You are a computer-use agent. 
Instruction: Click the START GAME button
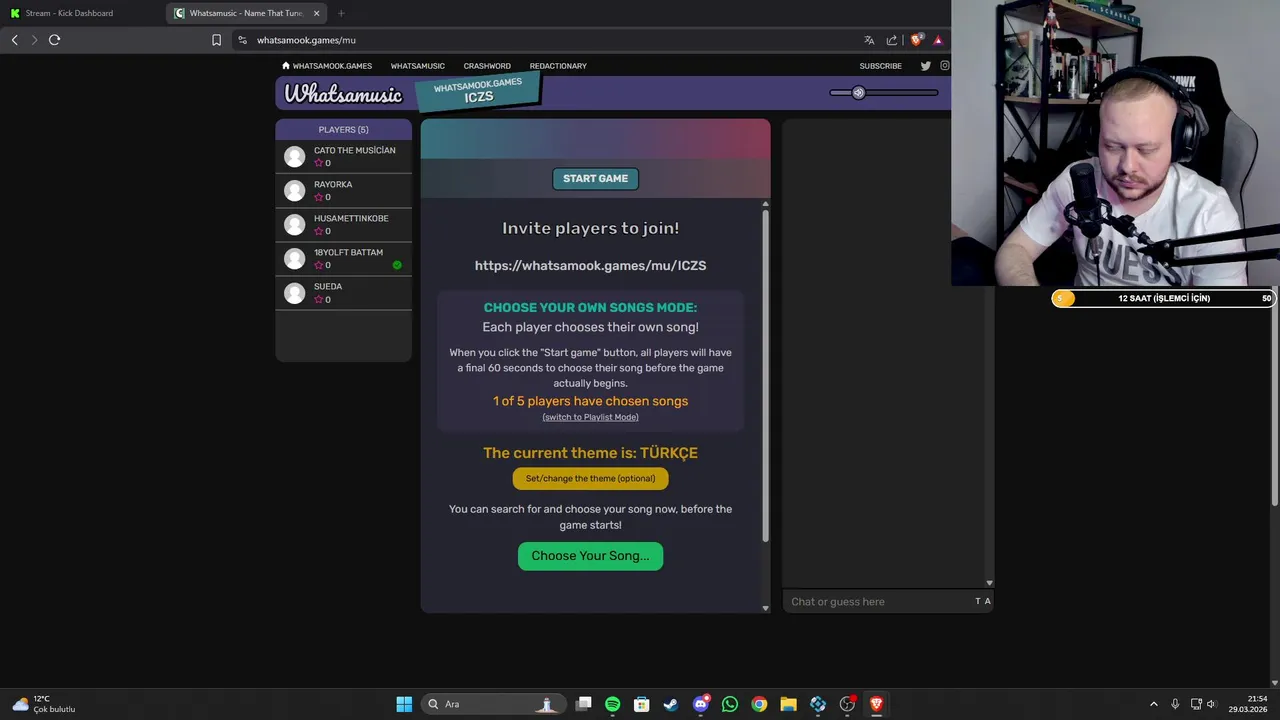[595, 179]
